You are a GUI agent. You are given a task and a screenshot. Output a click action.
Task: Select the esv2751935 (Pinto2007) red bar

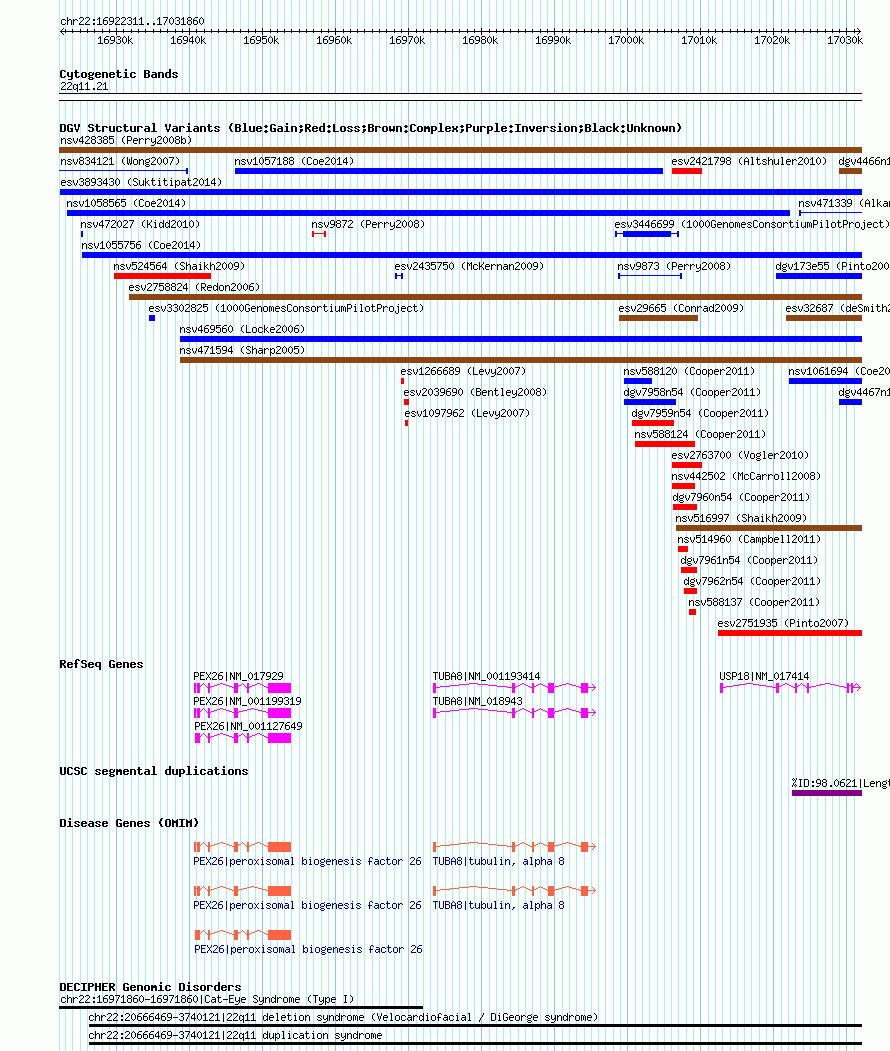coord(789,633)
